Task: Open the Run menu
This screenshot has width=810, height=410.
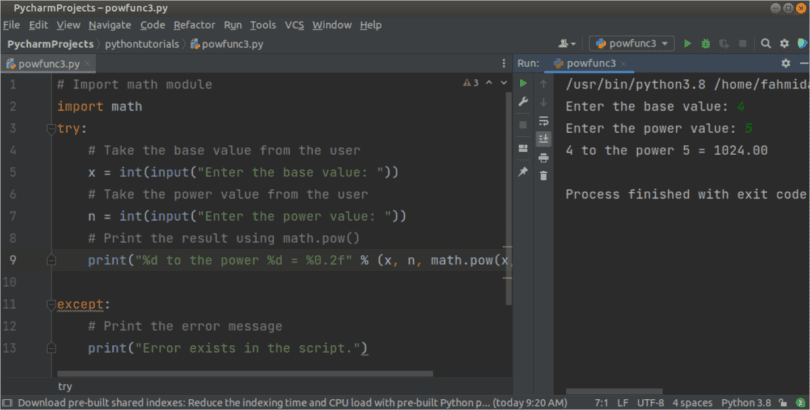Action: 232,25
